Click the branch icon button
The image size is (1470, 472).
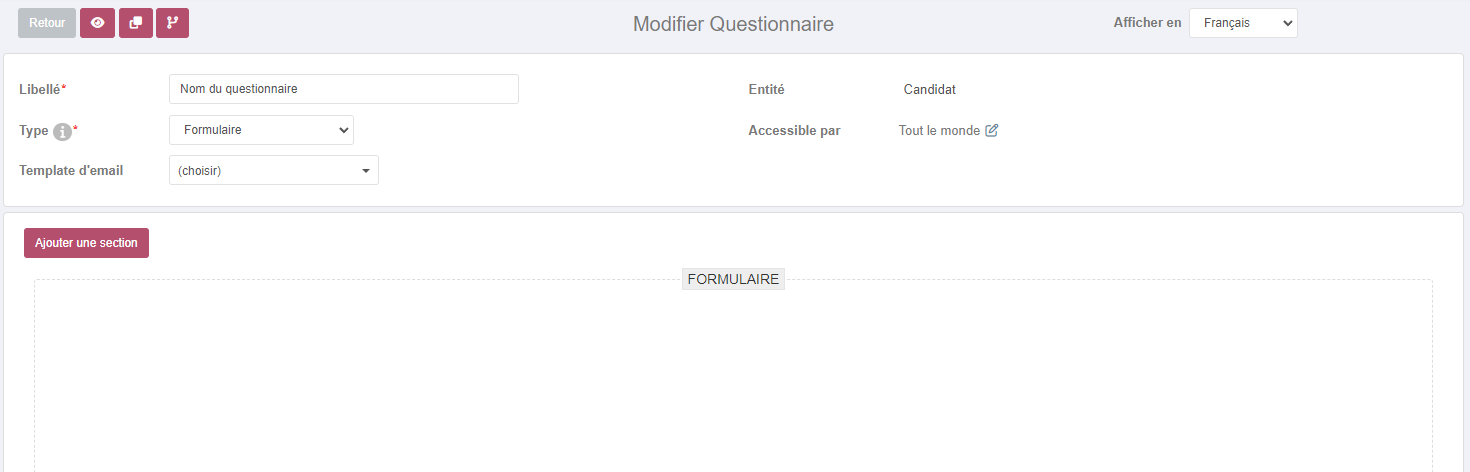(x=172, y=23)
